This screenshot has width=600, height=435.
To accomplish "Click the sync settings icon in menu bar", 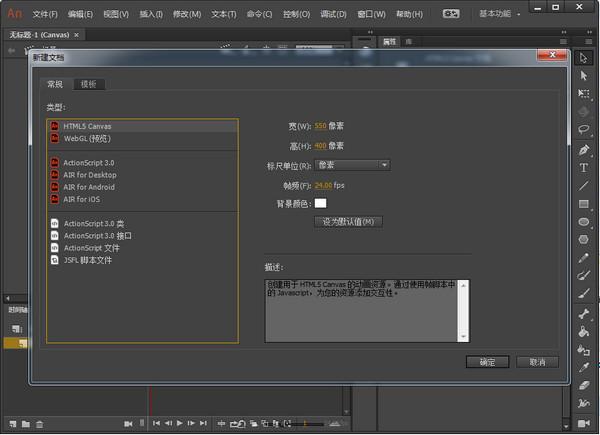I will 451,14.
